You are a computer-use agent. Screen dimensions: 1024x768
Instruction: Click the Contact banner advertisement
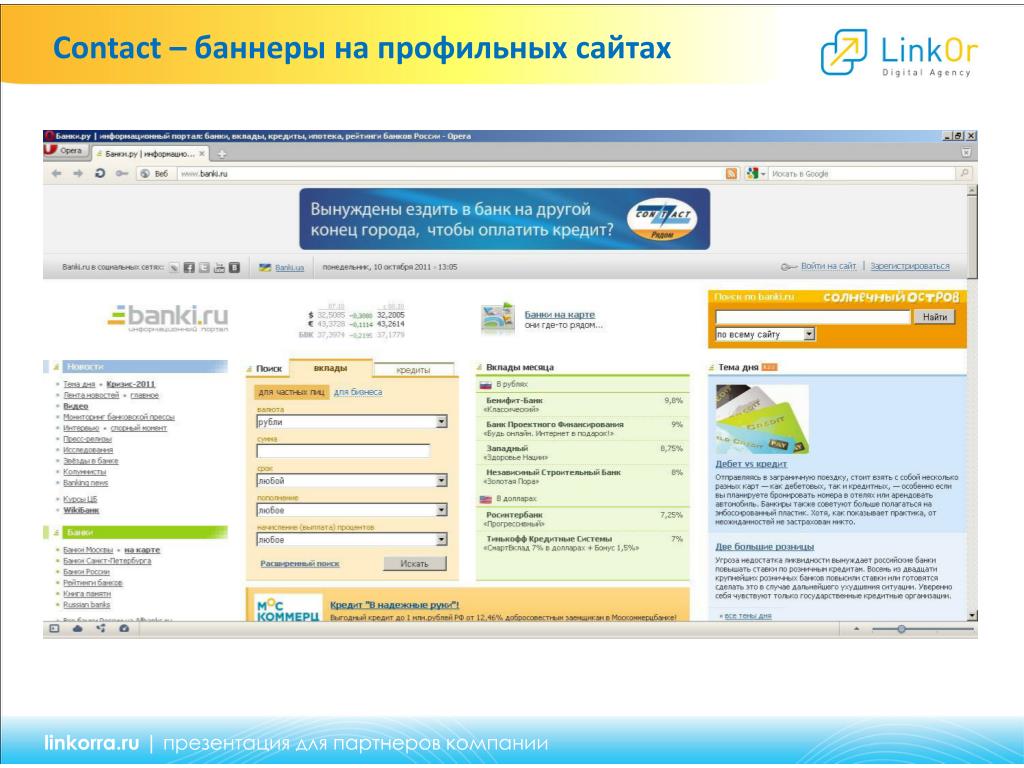coord(504,219)
